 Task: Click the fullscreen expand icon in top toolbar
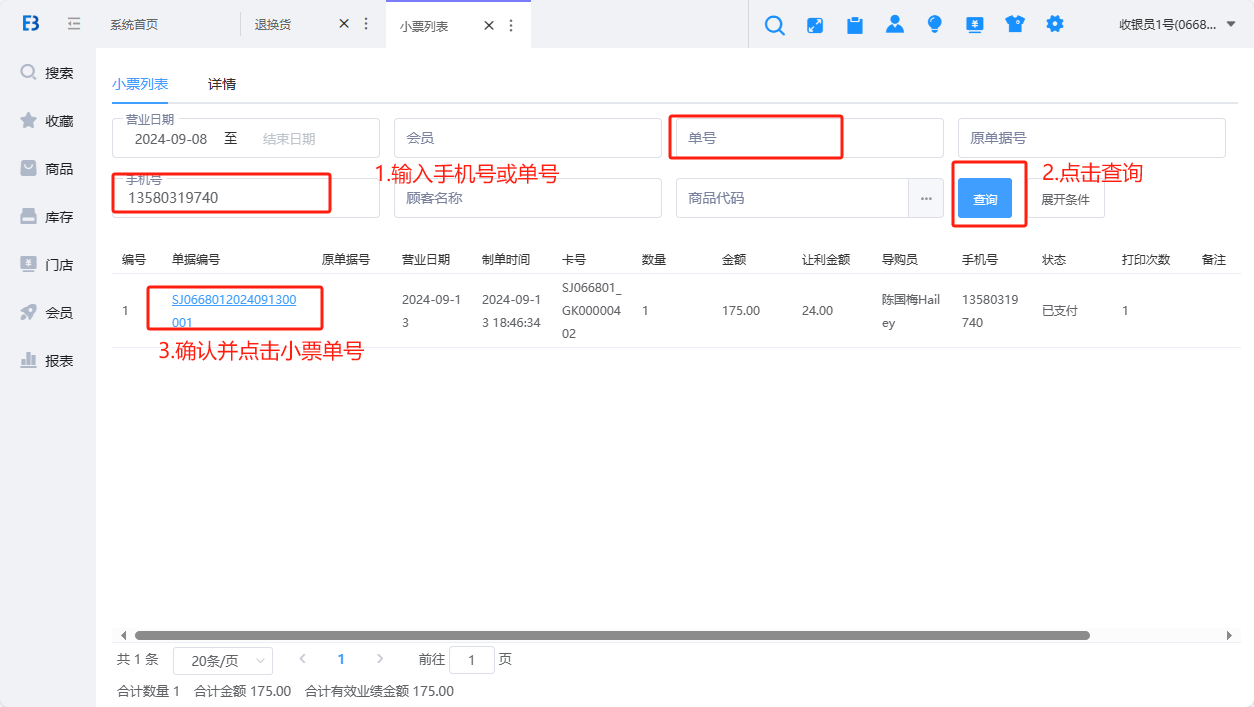pyautogui.click(x=815, y=25)
